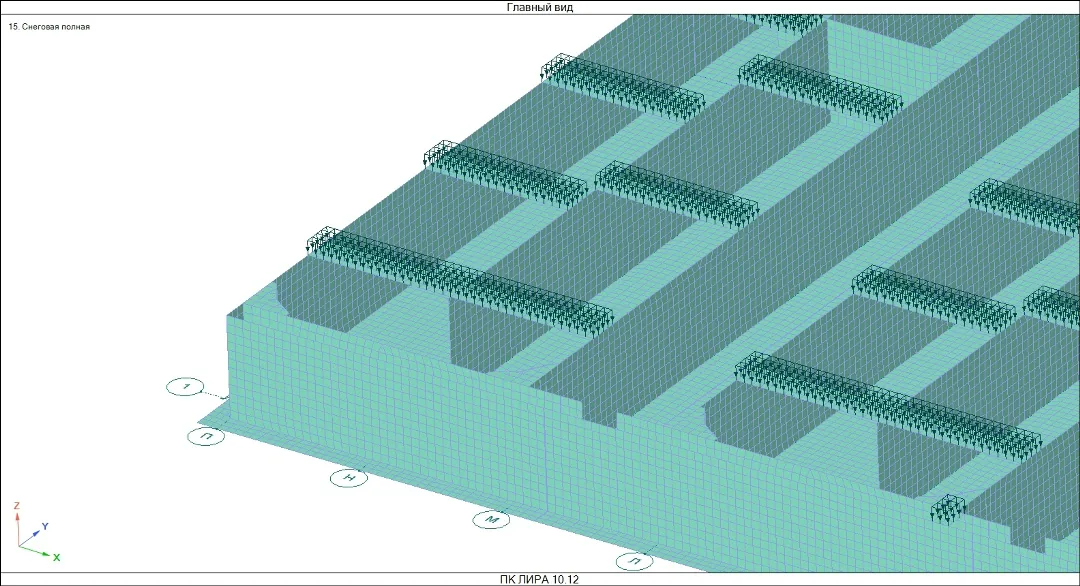Select the grid axis bubble "Н"
1080x586 pixels.
[x=349, y=478]
